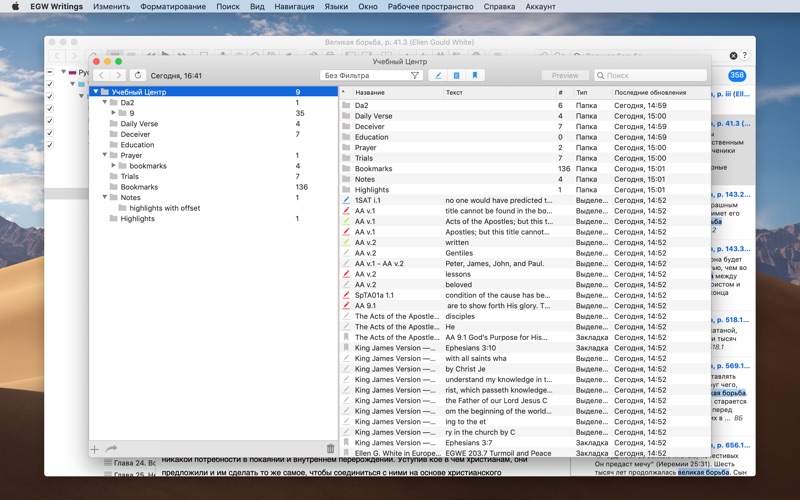Expand the bookmarks subfolder under Prayer

pos(114,166)
